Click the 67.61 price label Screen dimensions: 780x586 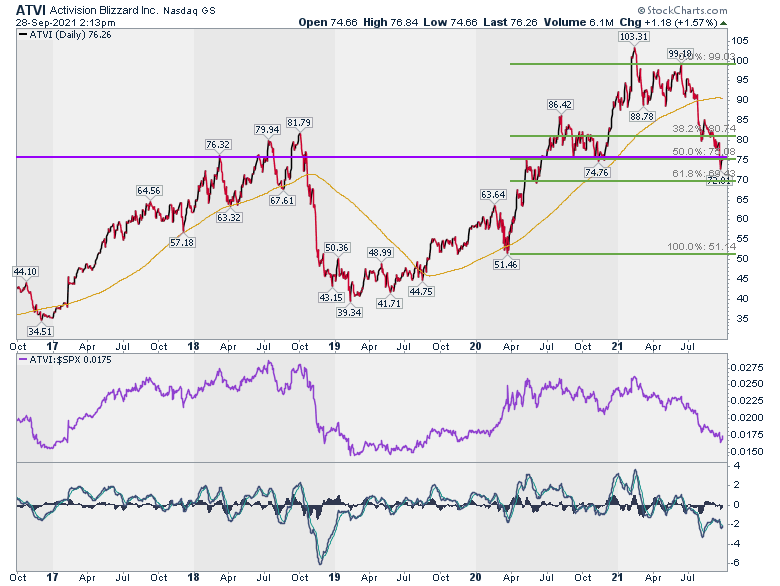(282, 201)
